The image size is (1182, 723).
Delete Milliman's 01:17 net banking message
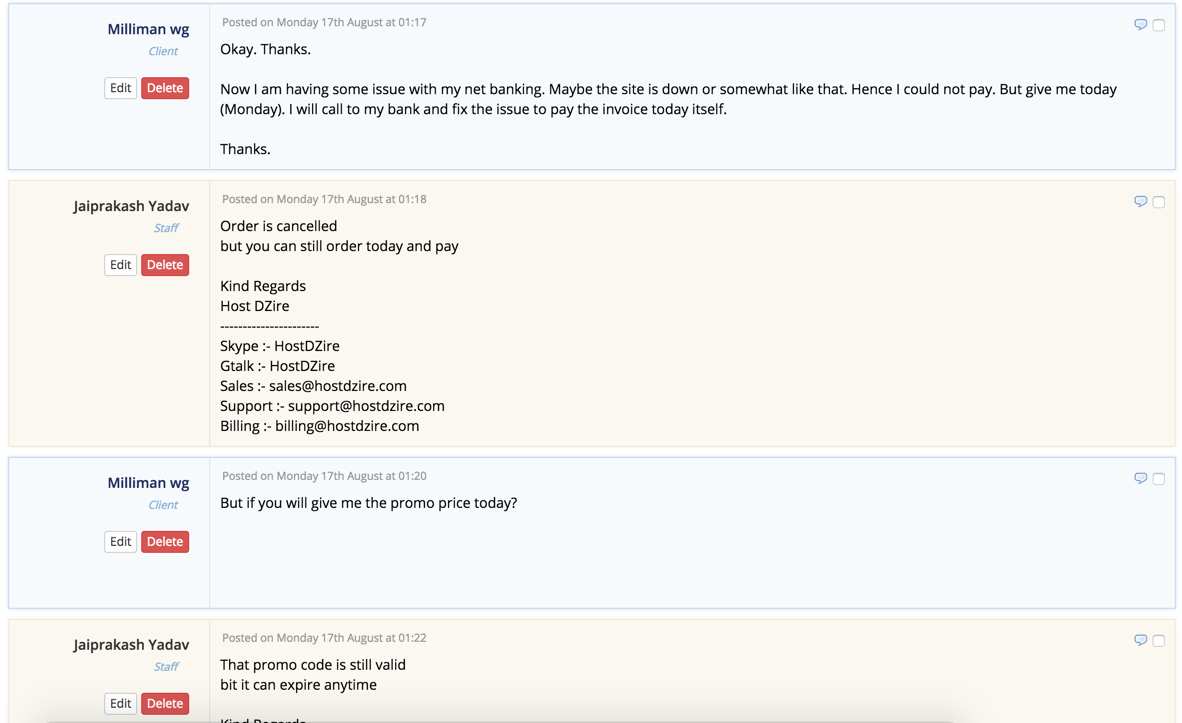pos(165,88)
